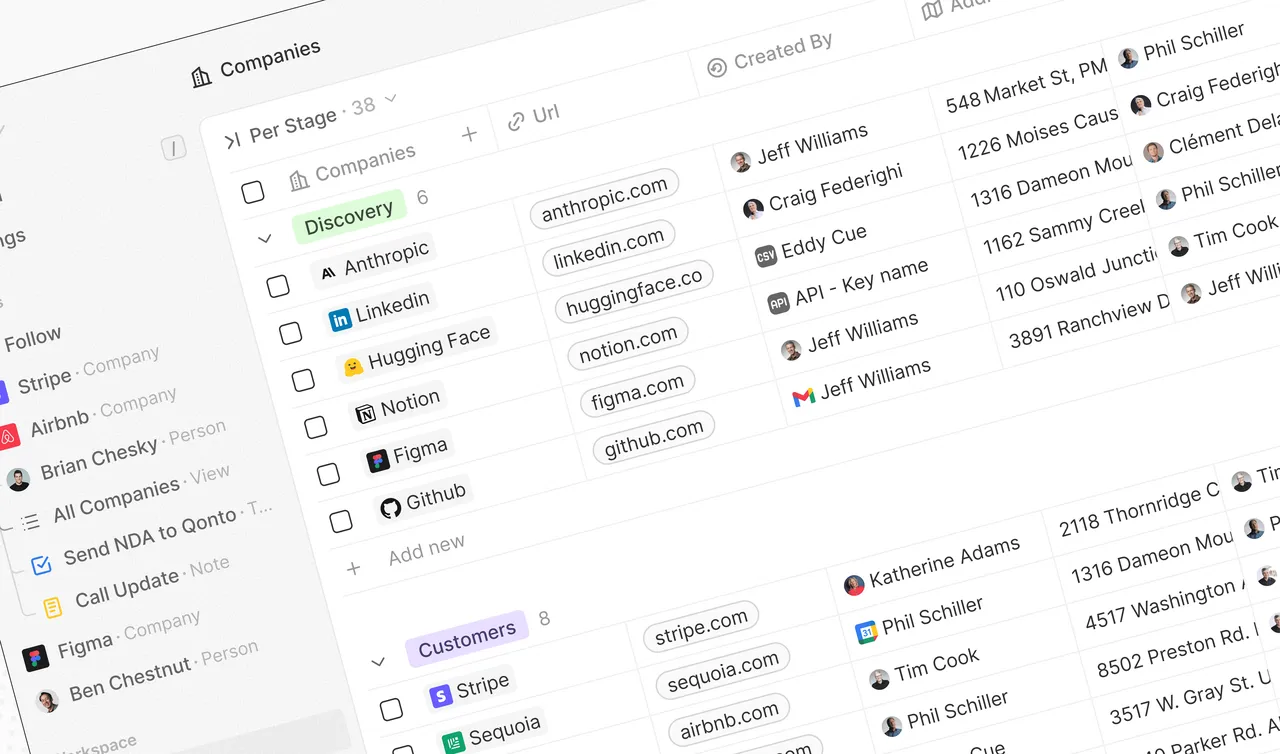
Task: Click the green Discovery stage tag
Action: pos(349,217)
